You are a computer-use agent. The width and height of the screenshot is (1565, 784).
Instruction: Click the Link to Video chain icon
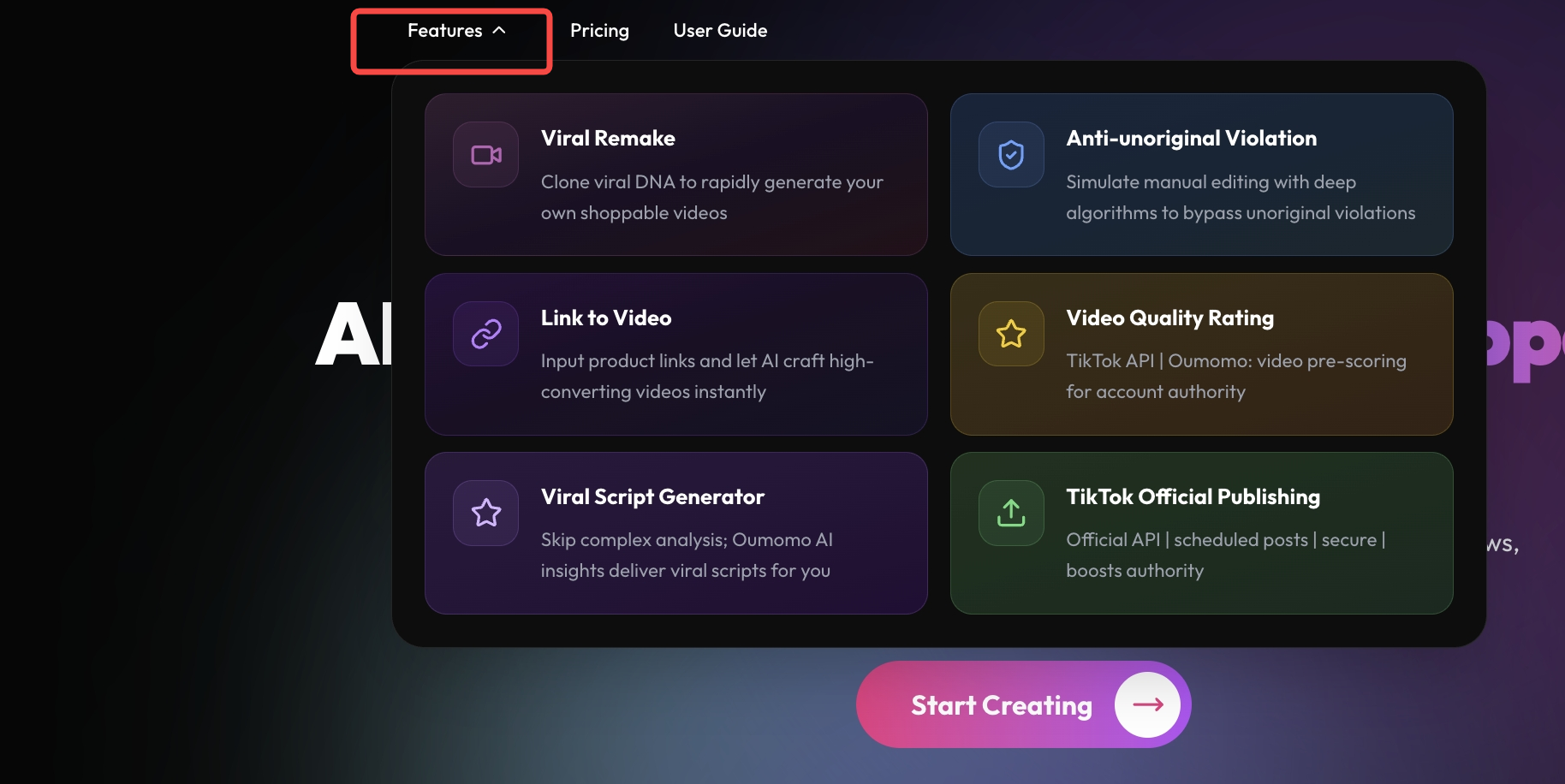click(486, 334)
